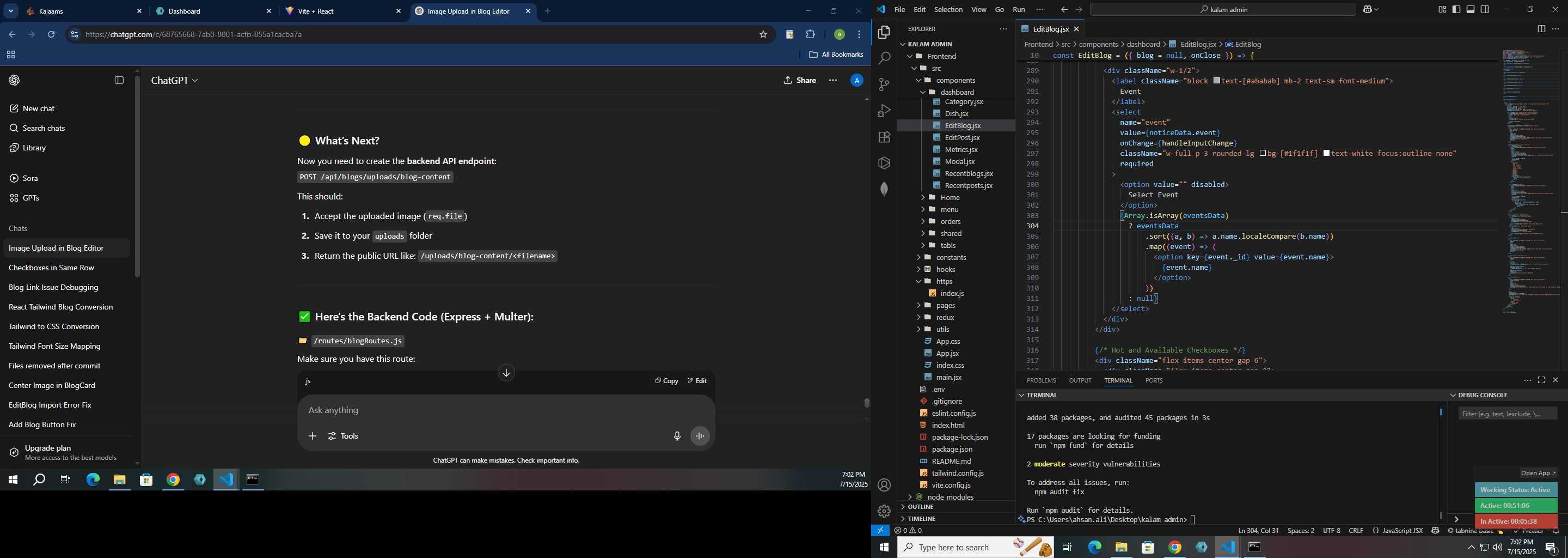Toggle VS Code bottom panel visibility

coord(1471,10)
